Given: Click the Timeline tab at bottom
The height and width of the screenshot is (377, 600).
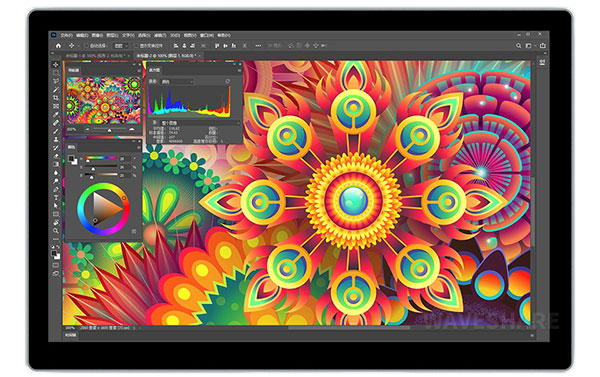Looking at the screenshot, I should point(70,335).
